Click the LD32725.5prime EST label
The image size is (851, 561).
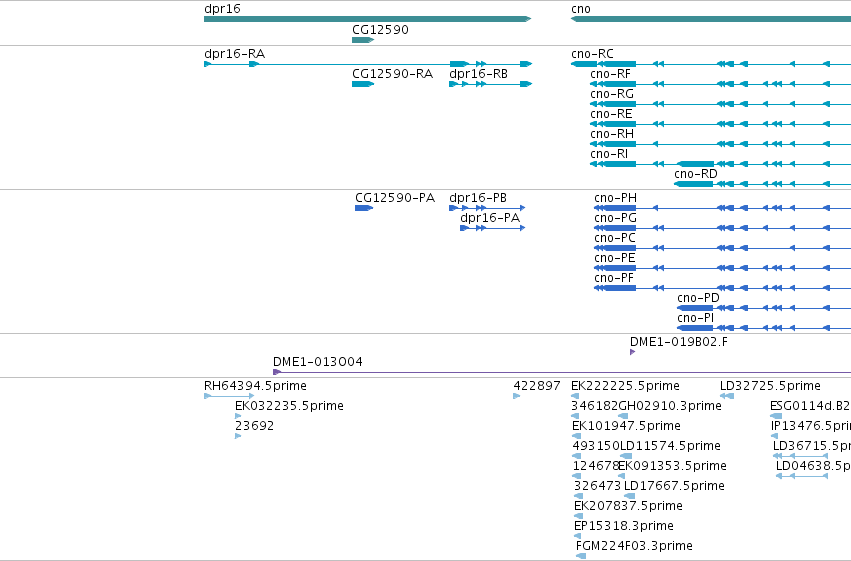coord(770,386)
